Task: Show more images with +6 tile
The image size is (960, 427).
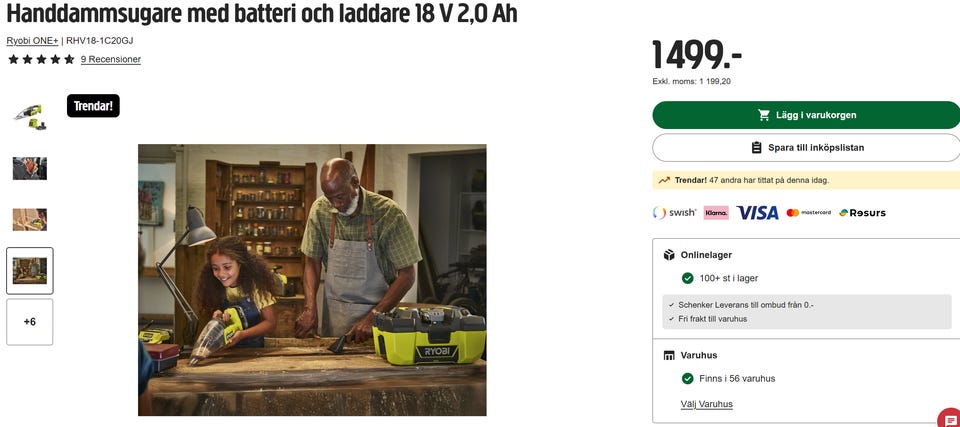Action: pos(30,322)
